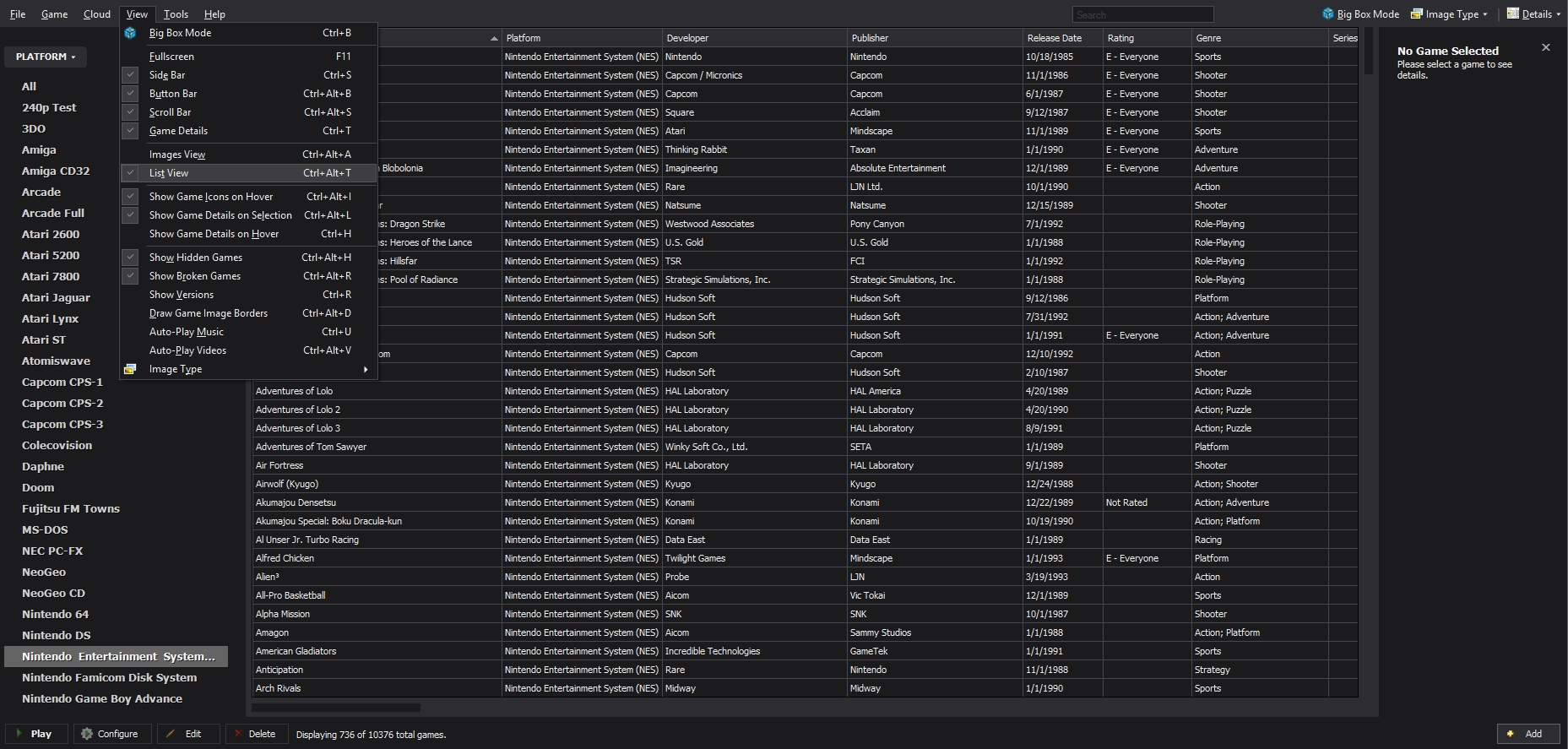Image resolution: width=1568 pixels, height=749 pixels.
Task: Toggle Side Bar checkbox in View menu
Action: click(130, 75)
